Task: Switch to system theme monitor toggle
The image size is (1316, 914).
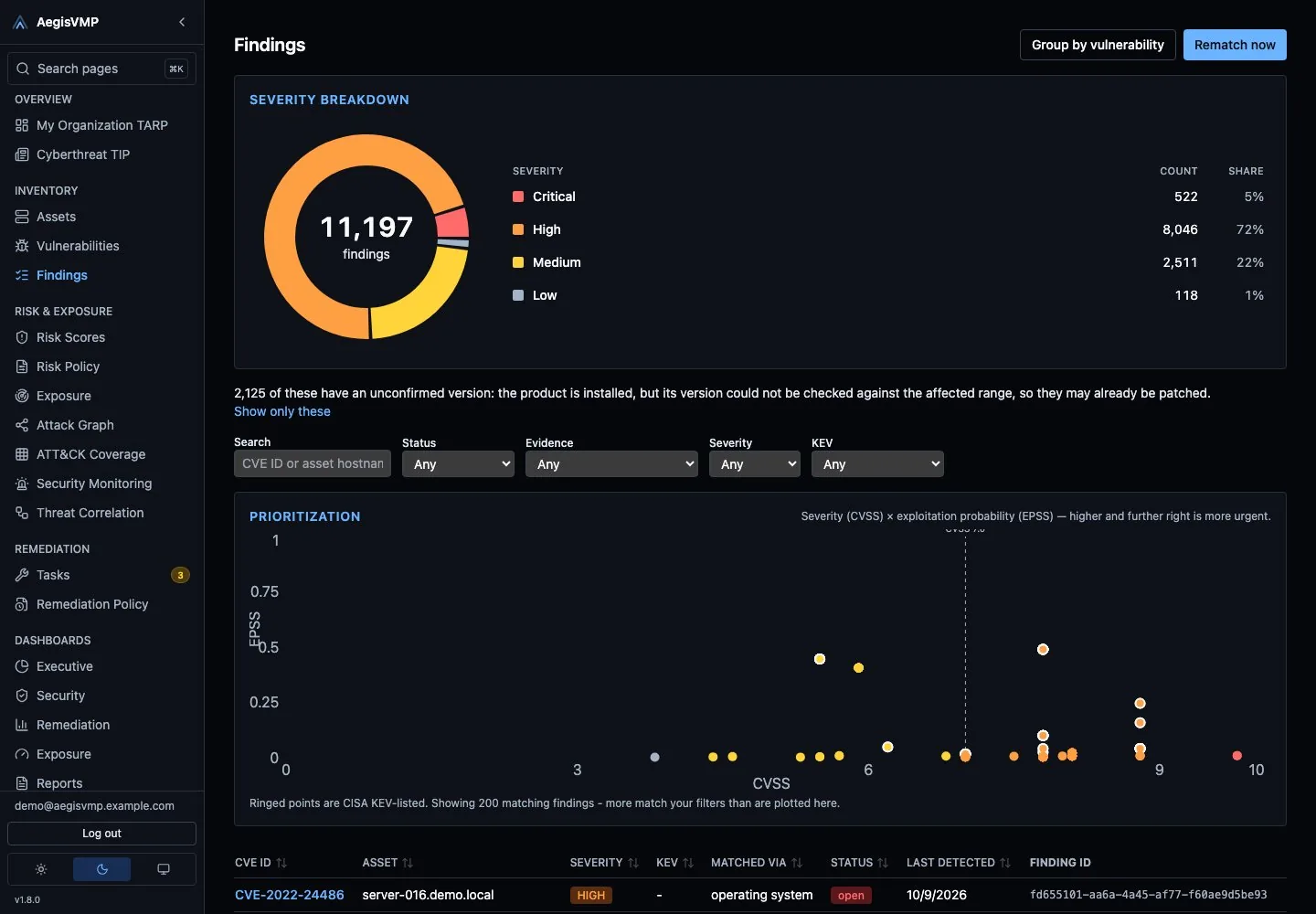Action: point(163,869)
